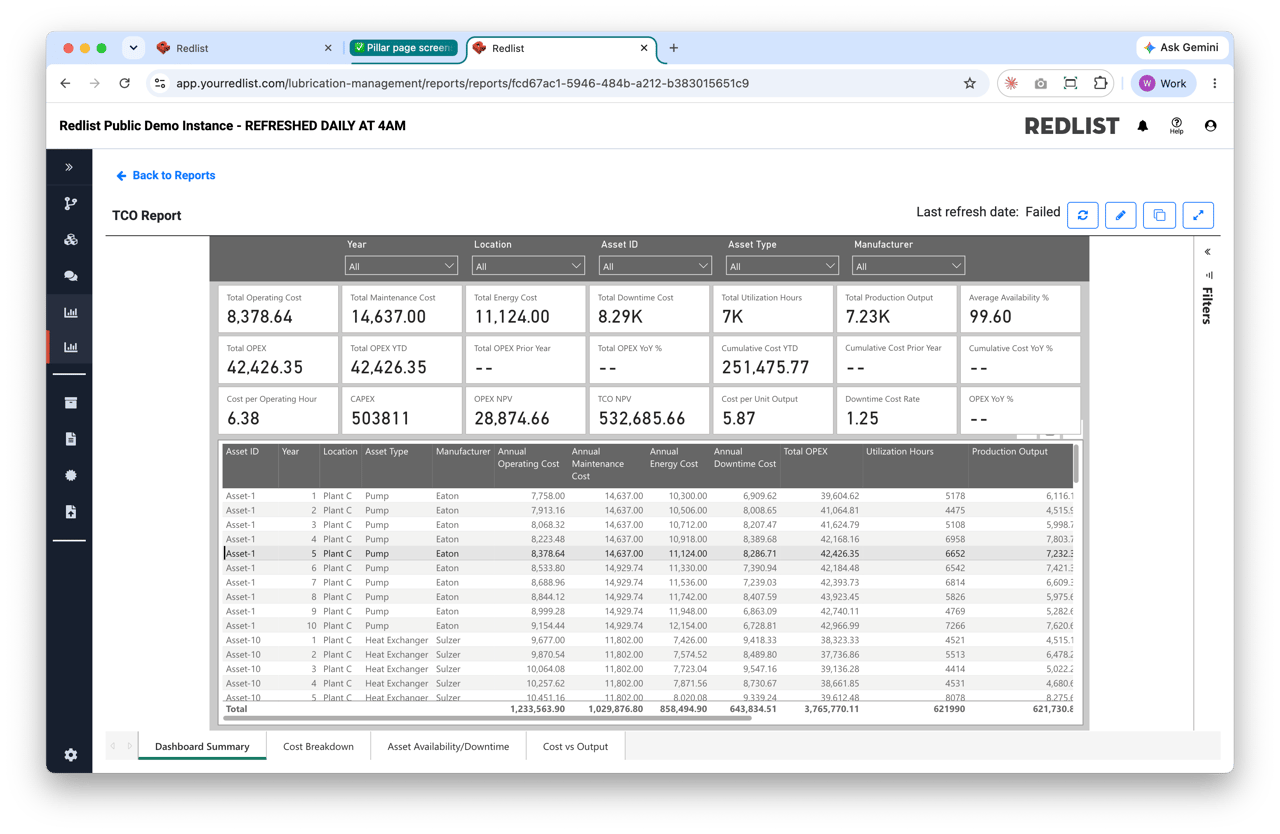Screen dimensions: 1280x834
Task: Open the user account profile icon
Action: coord(1210,126)
